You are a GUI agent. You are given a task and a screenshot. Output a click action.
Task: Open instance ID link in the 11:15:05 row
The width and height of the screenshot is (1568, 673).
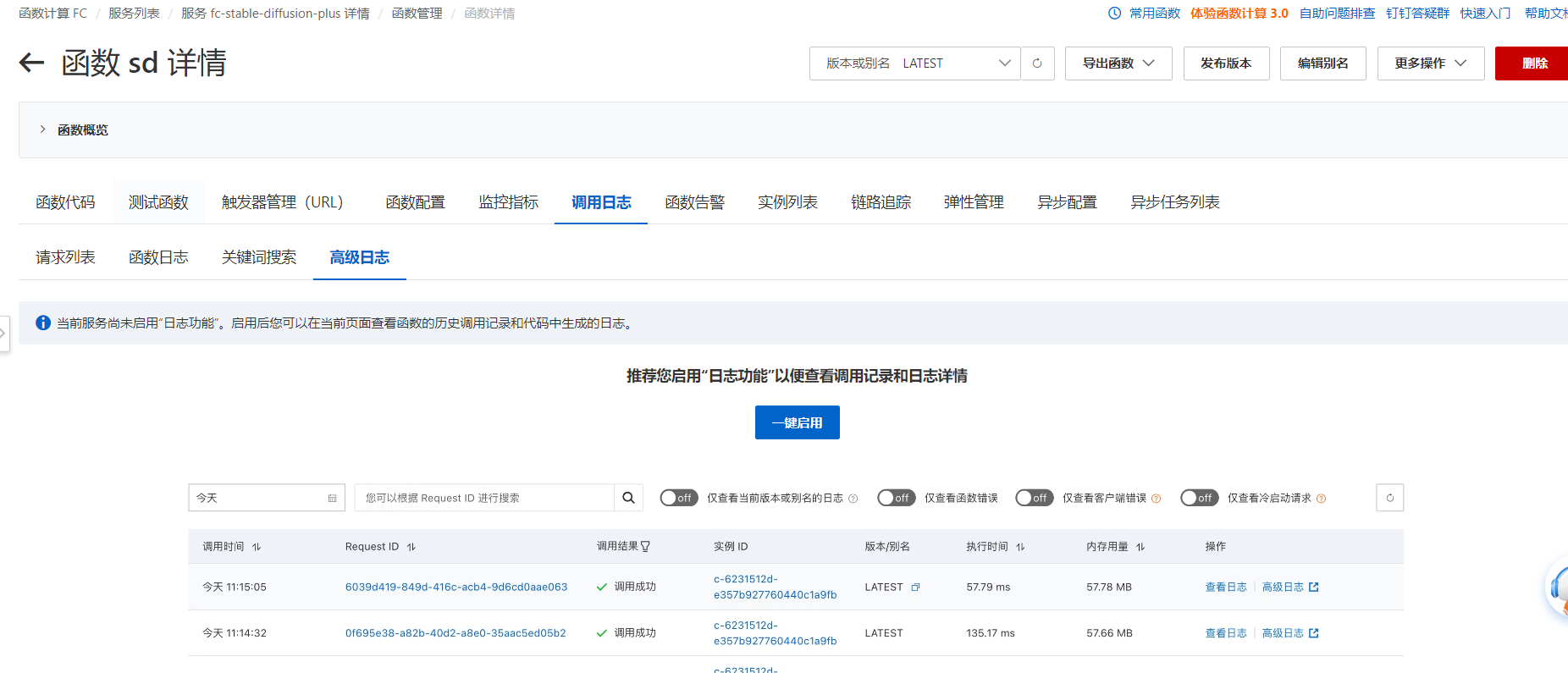point(775,587)
